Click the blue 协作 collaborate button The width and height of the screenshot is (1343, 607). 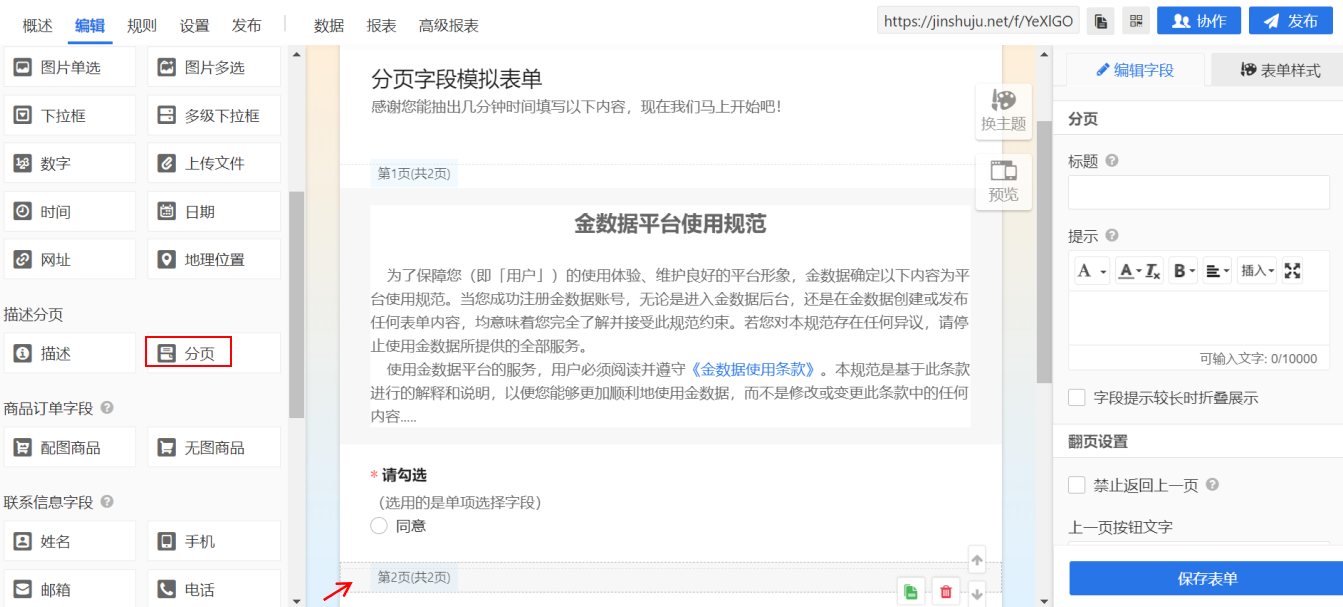pos(1199,21)
